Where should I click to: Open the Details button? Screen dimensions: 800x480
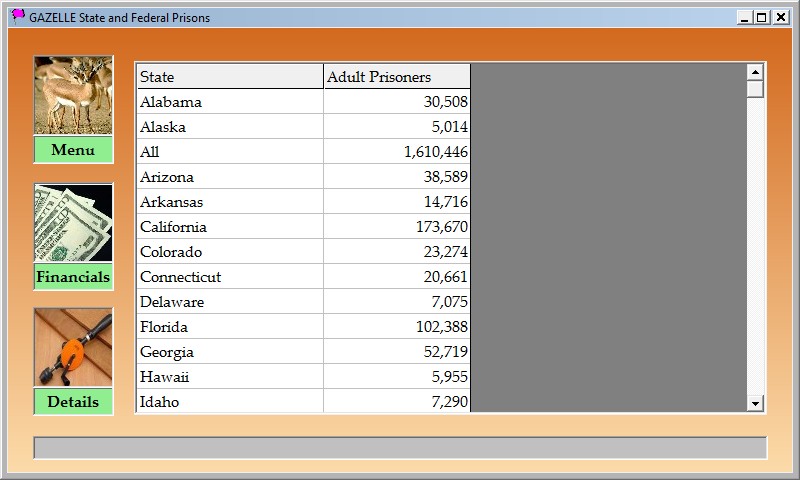pos(73,402)
